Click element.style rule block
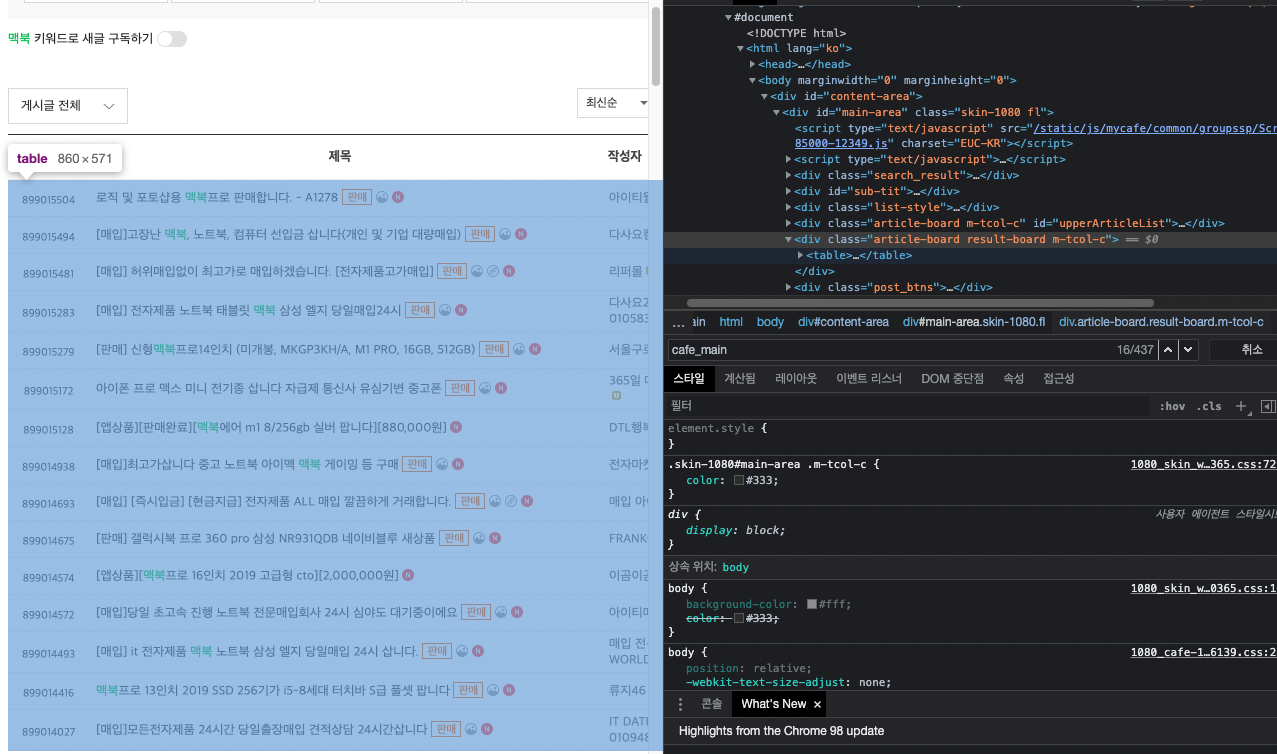The height and width of the screenshot is (754, 1277). pyautogui.click(x=970, y=436)
